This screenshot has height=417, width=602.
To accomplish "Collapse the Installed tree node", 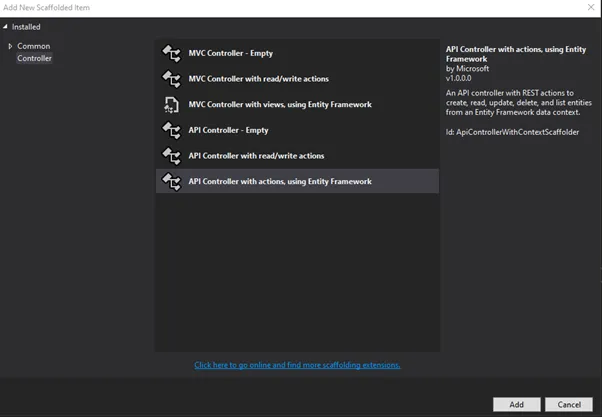I will pos(5,26).
